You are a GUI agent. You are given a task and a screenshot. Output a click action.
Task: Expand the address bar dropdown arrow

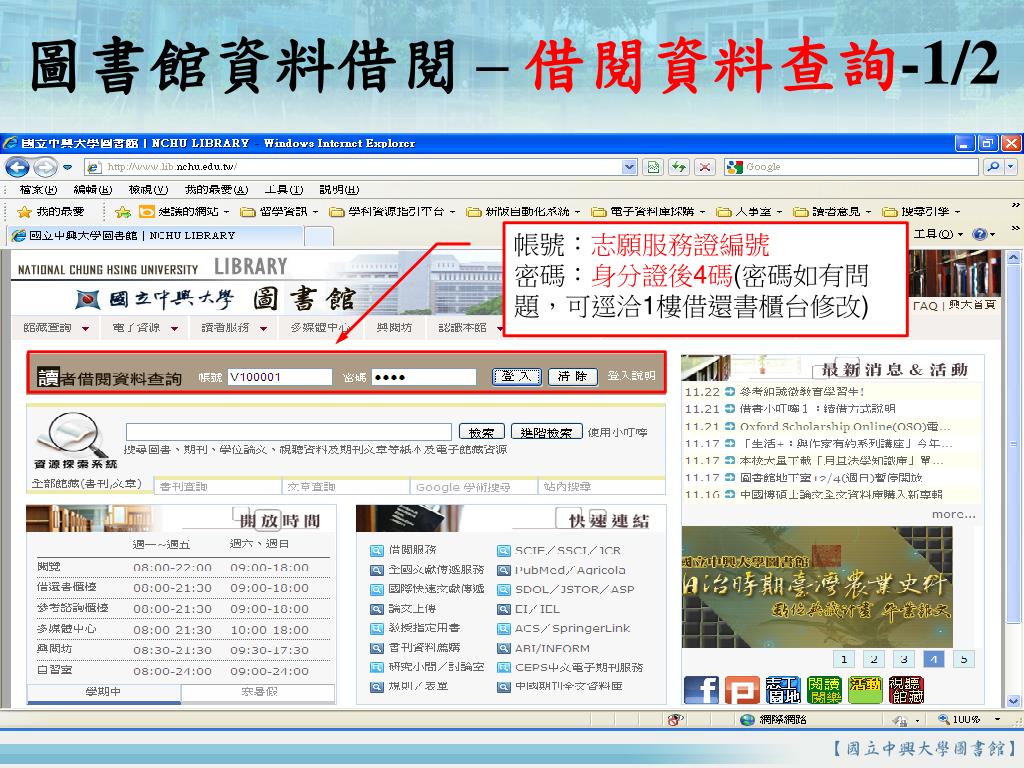tap(629, 167)
